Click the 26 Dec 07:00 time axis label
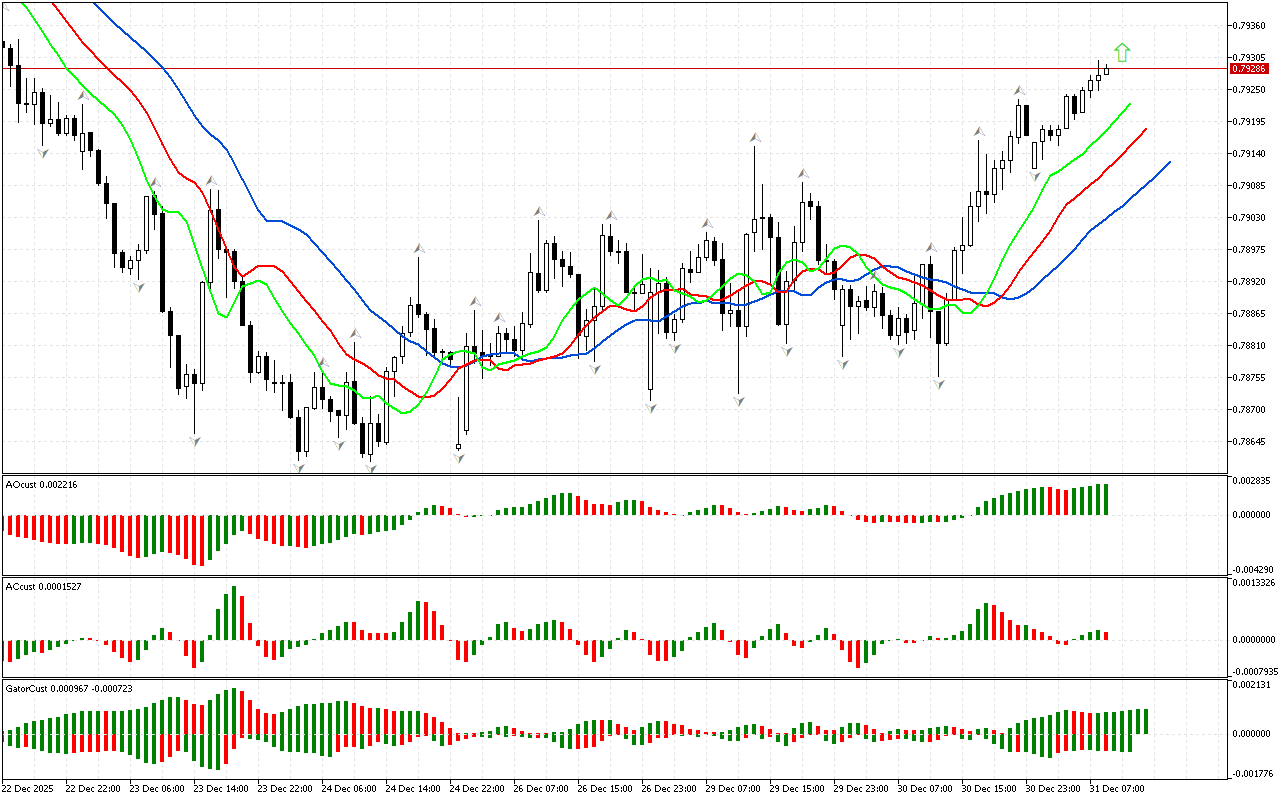This screenshot has width=1280, height=800. click(541, 789)
